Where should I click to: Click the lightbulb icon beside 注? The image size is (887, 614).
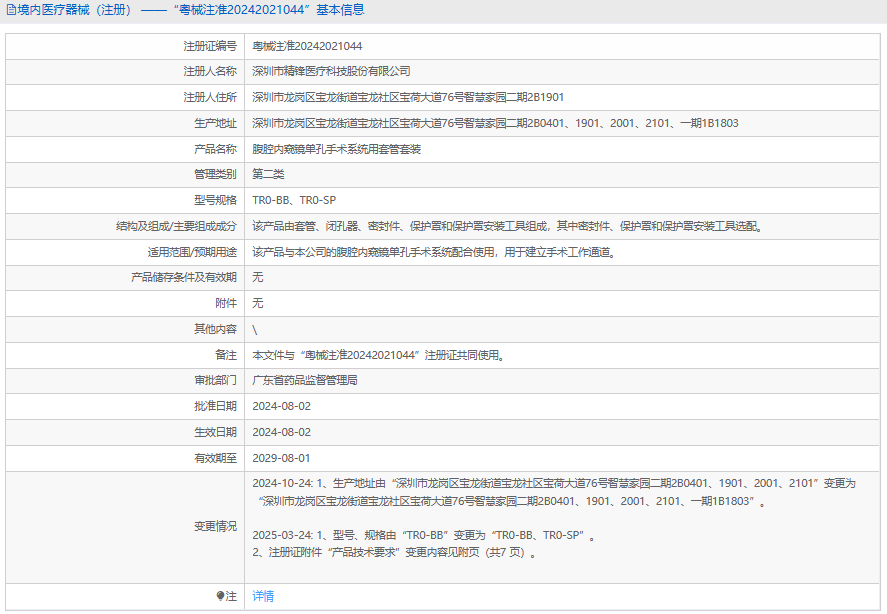click(x=220, y=596)
